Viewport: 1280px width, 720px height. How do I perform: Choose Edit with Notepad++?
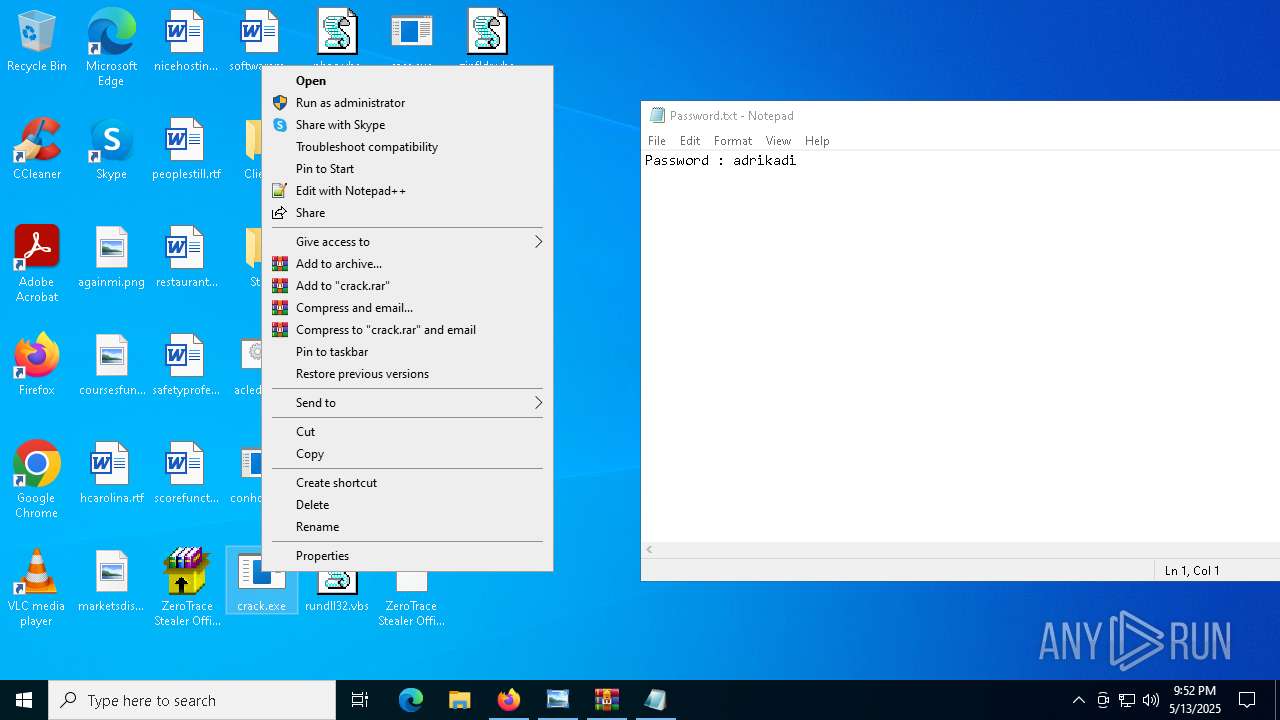407,191
